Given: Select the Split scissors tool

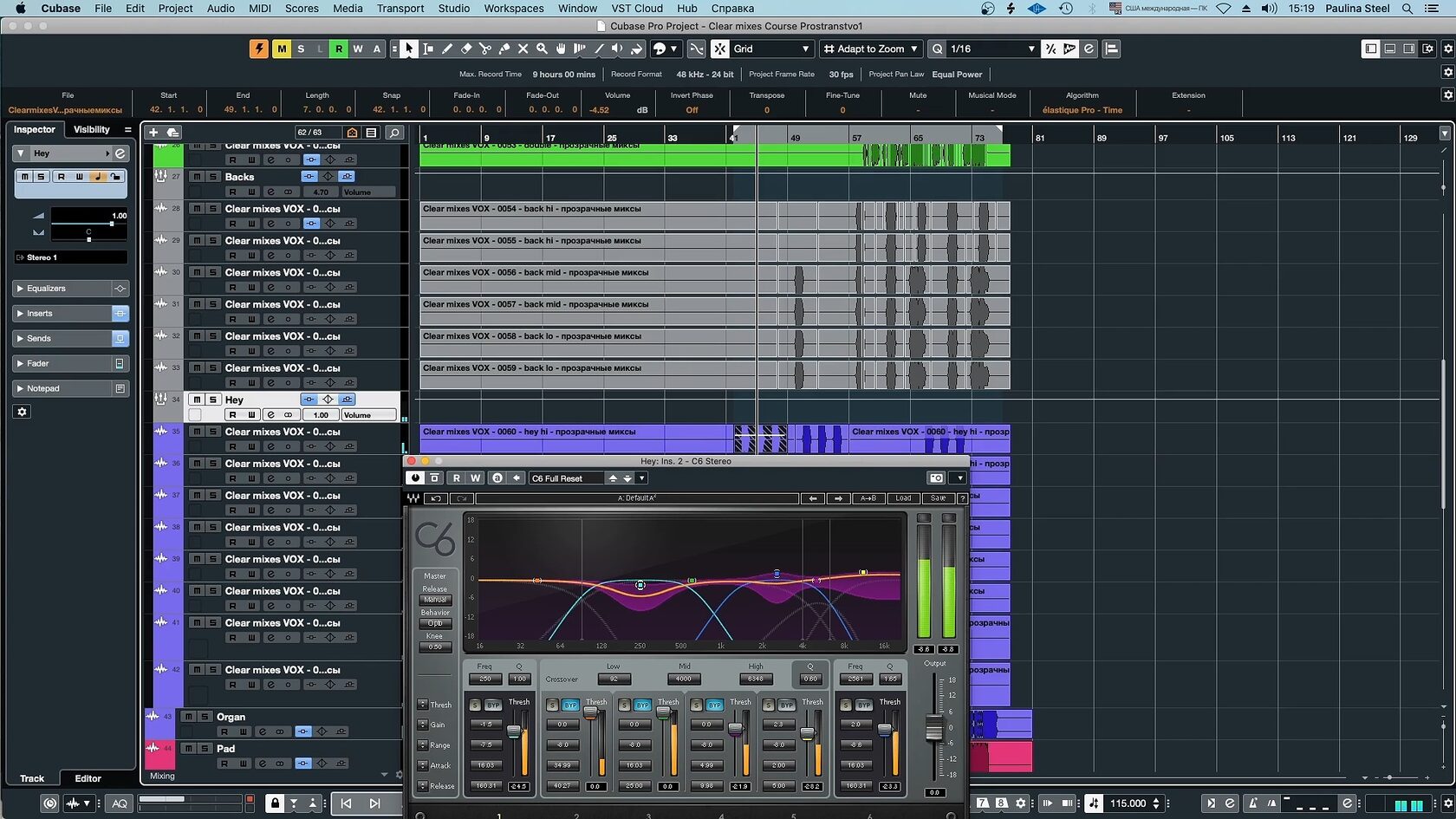Looking at the screenshot, I should (x=485, y=49).
